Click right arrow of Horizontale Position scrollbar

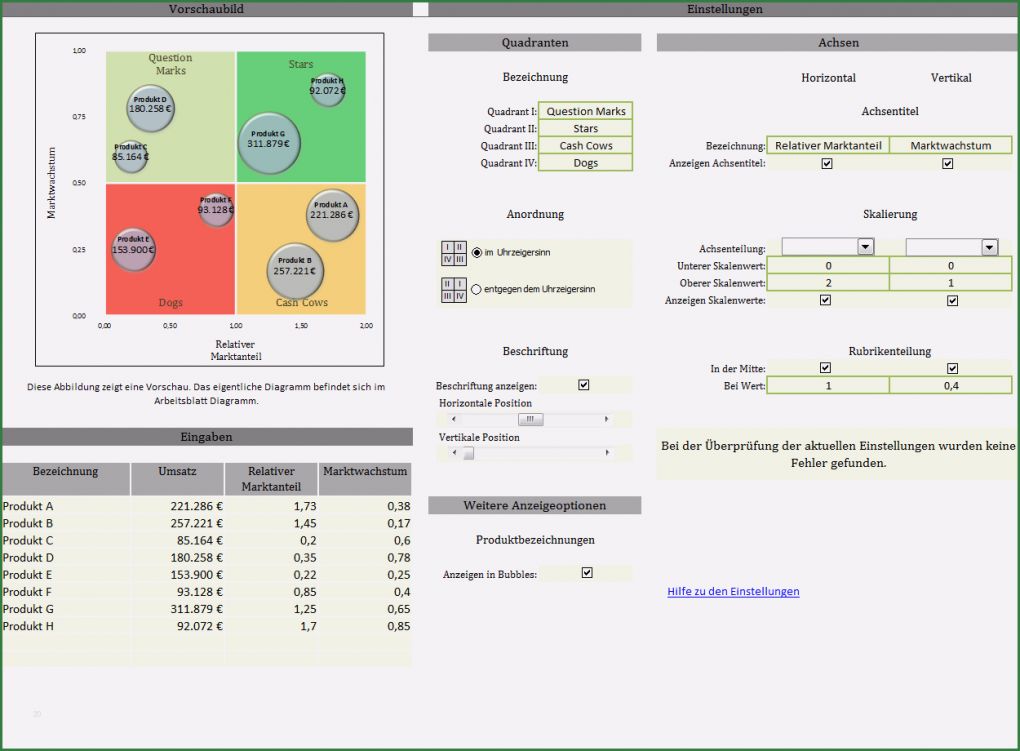tap(606, 420)
